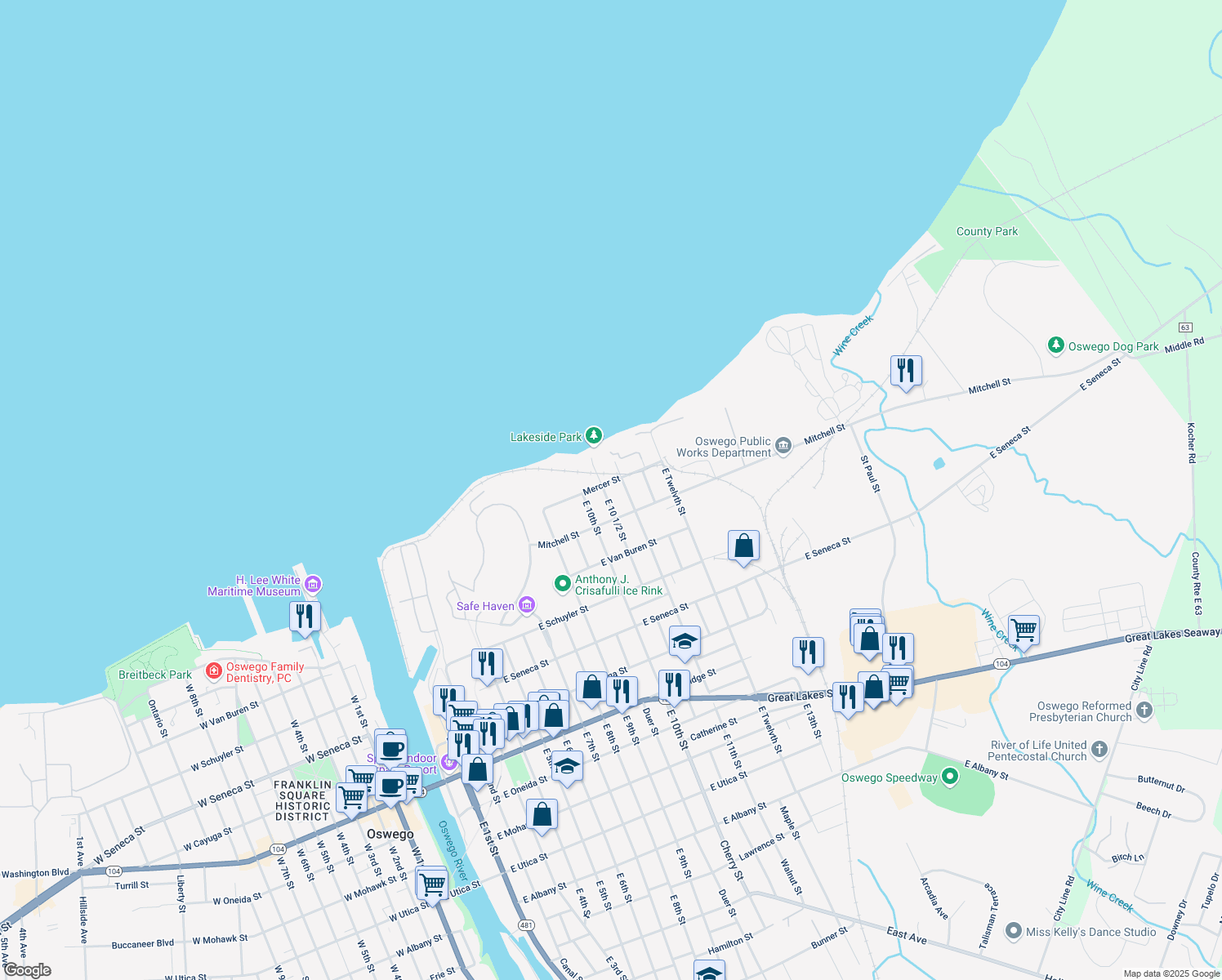Select Oswego Family Dentistry medical icon
Image resolution: width=1222 pixels, height=980 pixels.
click(214, 671)
